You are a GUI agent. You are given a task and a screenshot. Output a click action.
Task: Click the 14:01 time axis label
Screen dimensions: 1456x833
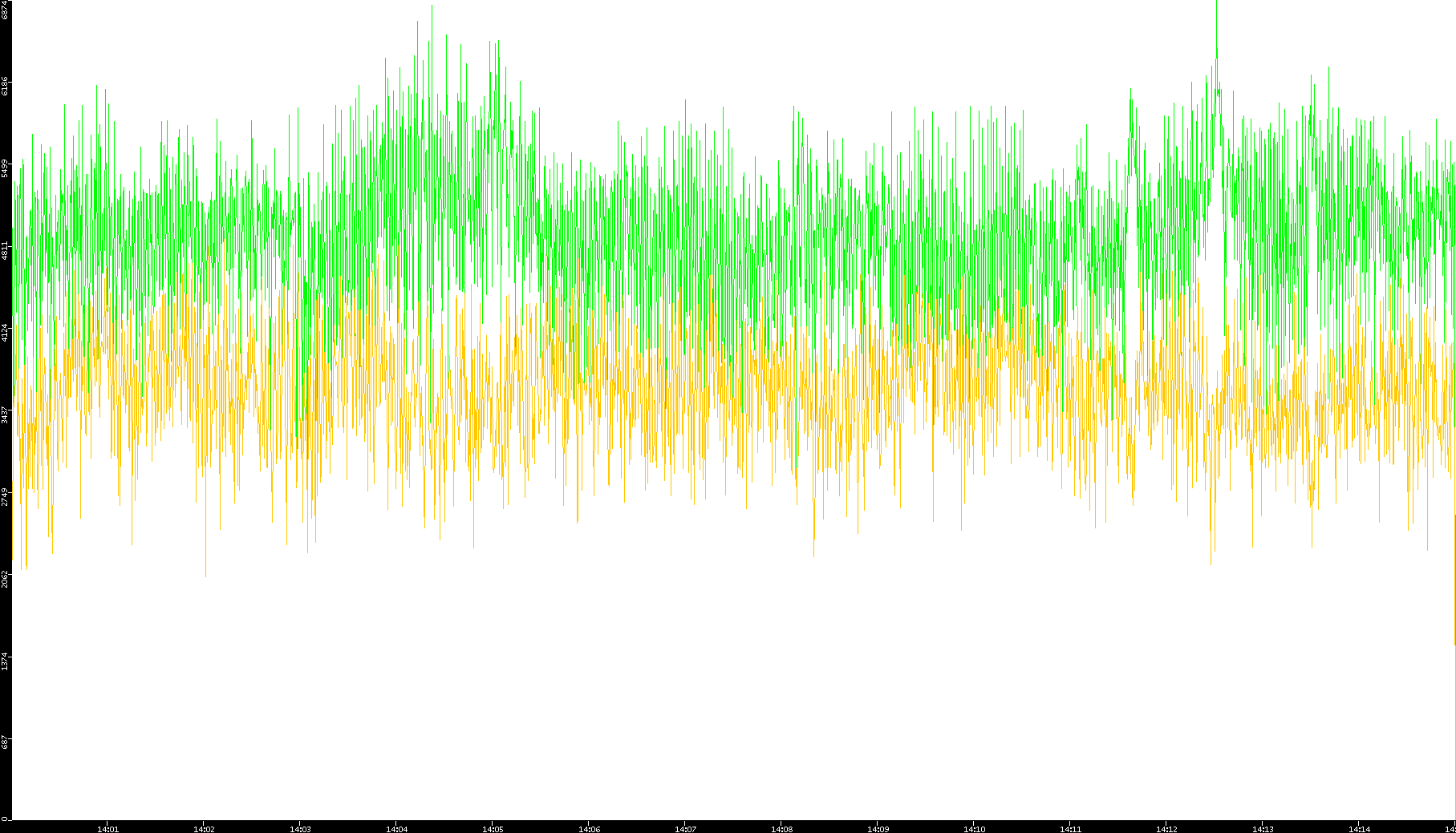107,828
